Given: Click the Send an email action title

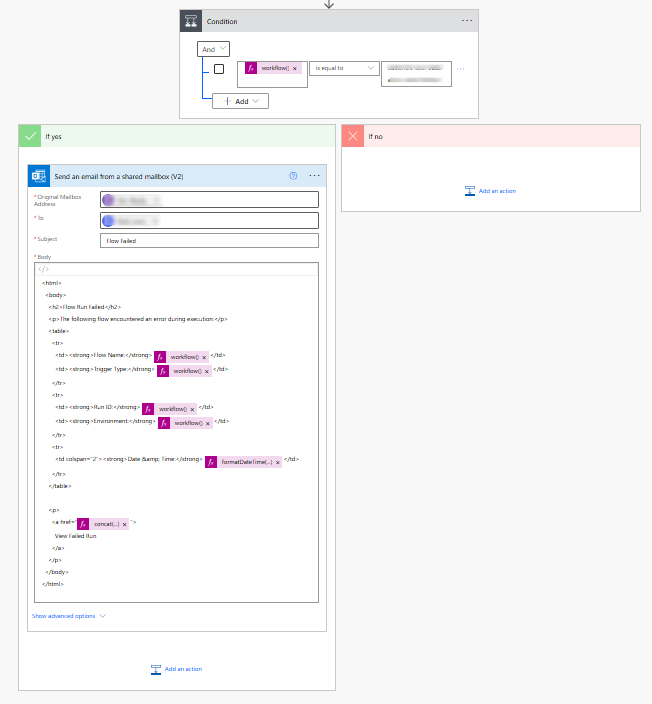Looking at the screenshot, I should click(120, 176).
